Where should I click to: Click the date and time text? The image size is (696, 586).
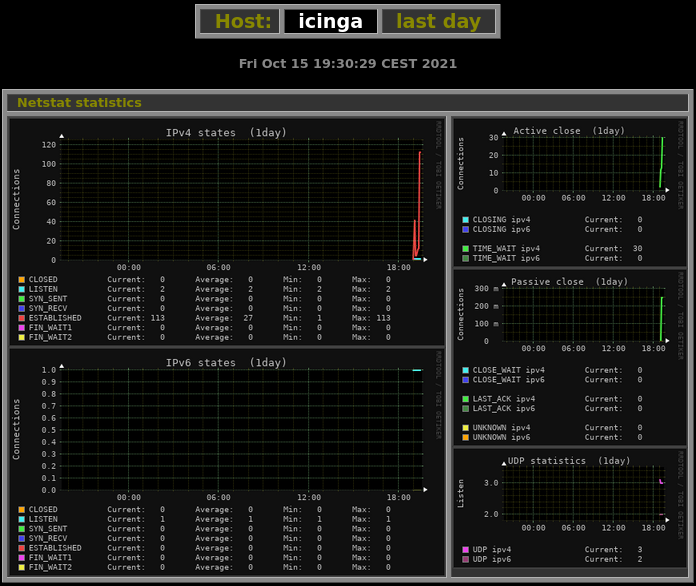tap(347, 64)
